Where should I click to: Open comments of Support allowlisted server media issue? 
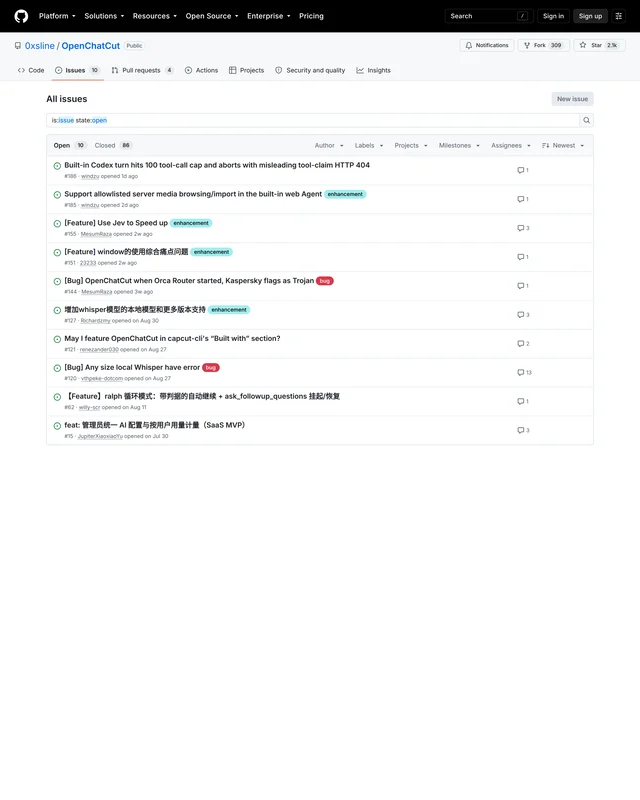pyautogui.click(x=523, y=199)
